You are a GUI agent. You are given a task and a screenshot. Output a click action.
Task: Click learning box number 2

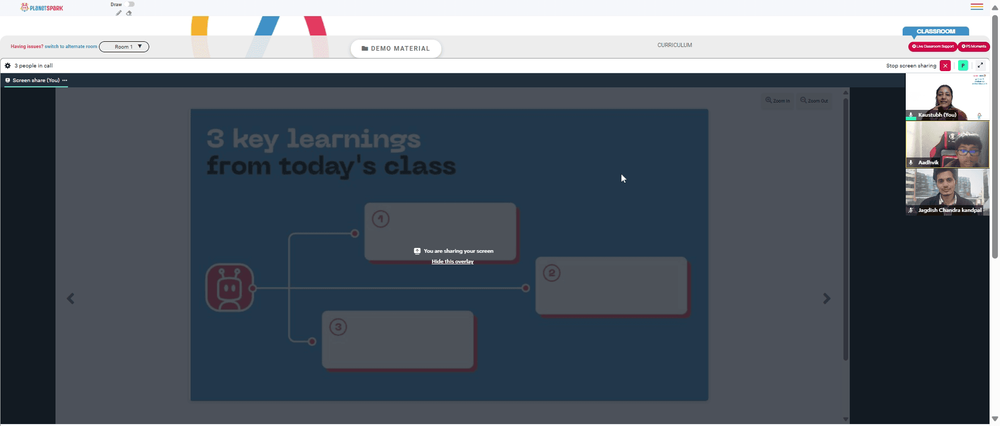click(611, 285)
